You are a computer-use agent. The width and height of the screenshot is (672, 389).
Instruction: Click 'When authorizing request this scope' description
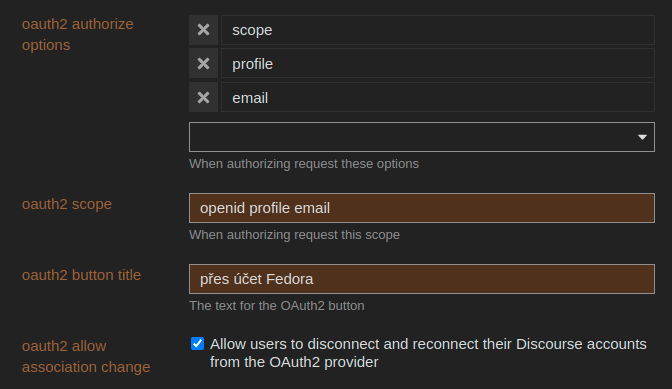[x=294, y=235]
